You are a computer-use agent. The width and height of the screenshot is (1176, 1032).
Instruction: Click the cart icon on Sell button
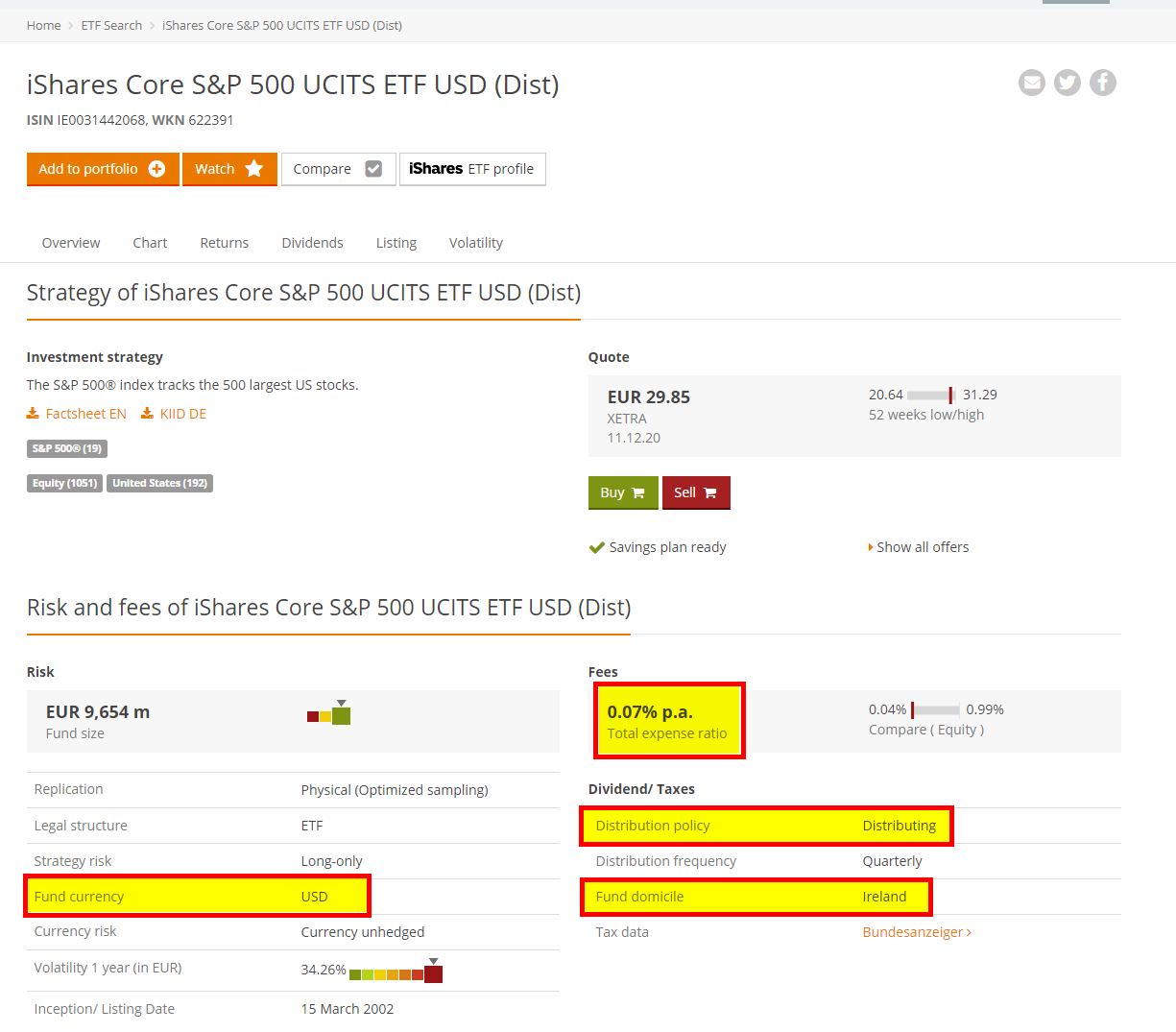click(710, 492)
